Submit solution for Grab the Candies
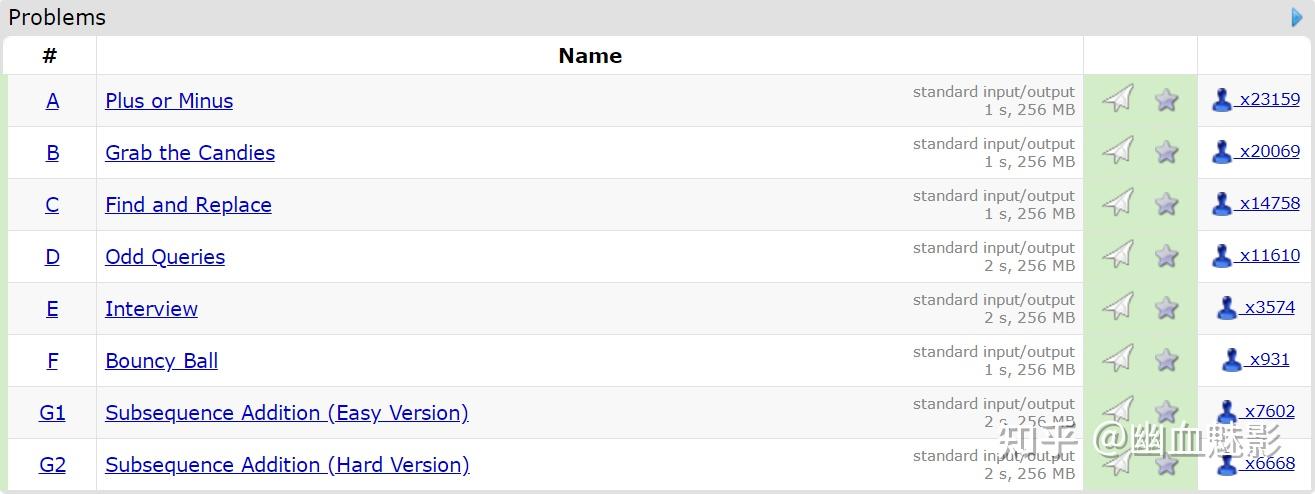Screen dimensions: 1315x494 pos(1118,151)
